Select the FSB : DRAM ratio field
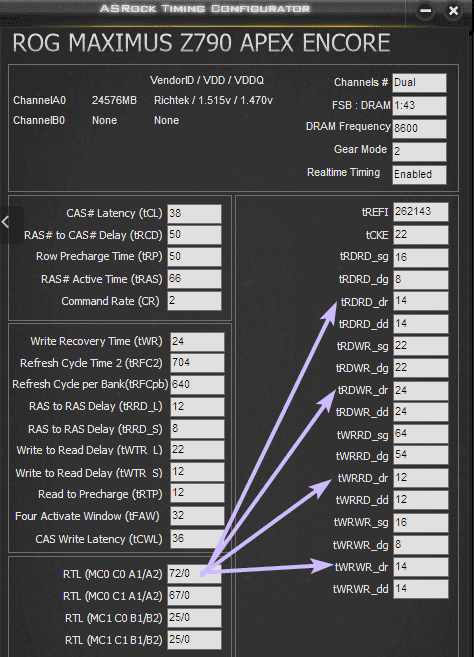Viewport: 474px width, 657px height. point(420,106)
